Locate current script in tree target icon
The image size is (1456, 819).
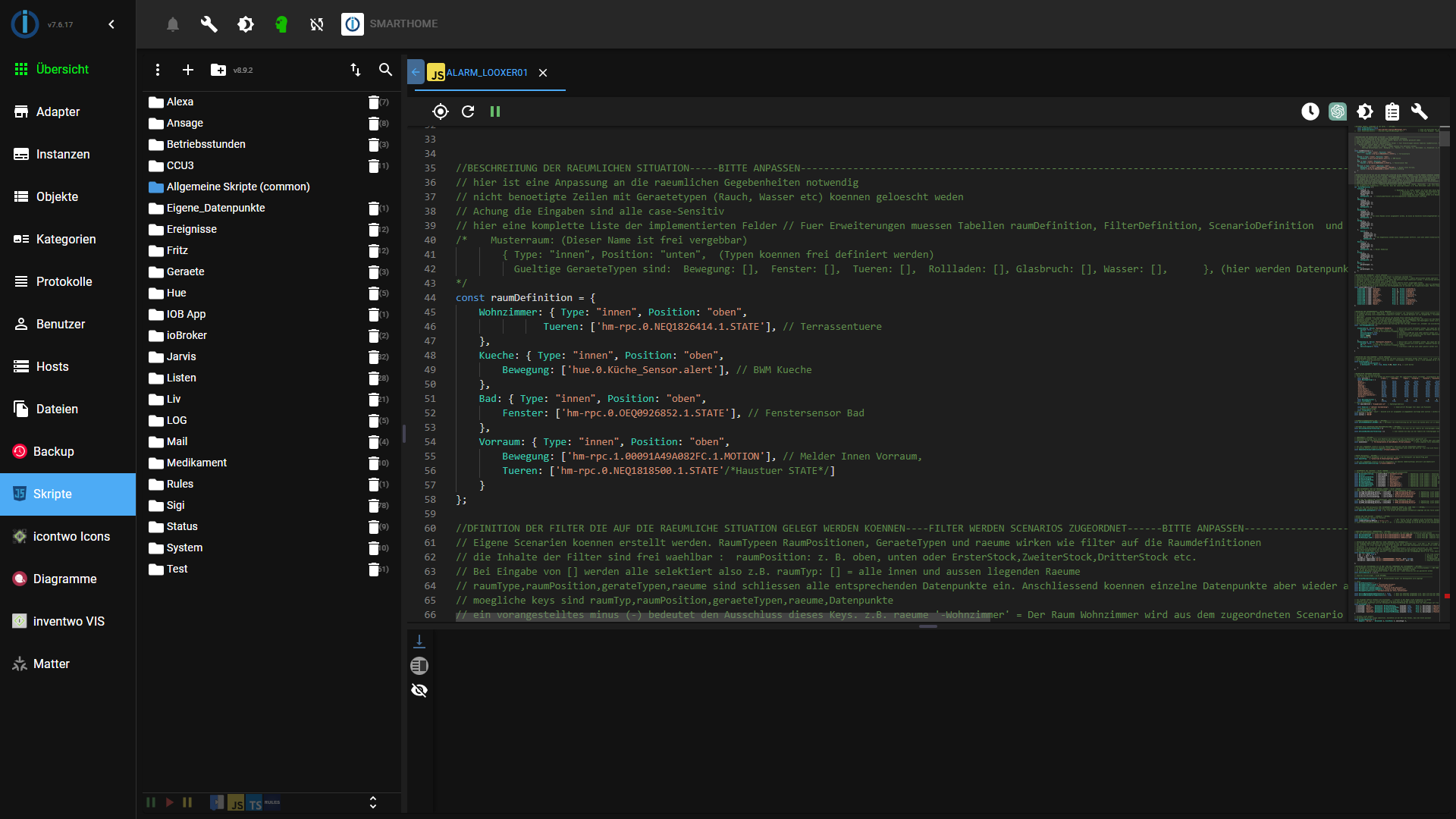(x=441, y=111)
